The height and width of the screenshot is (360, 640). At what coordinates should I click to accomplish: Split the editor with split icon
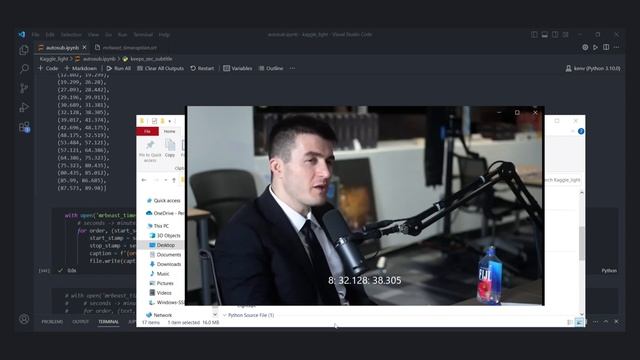point(606,47)
